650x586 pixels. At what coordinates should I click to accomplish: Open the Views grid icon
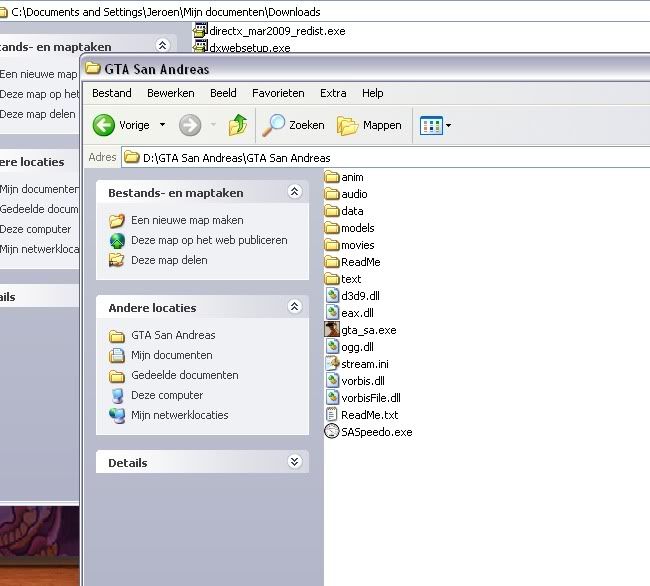431,125
